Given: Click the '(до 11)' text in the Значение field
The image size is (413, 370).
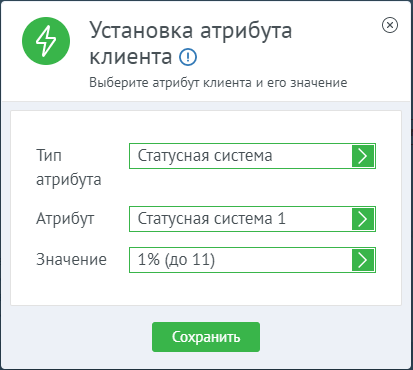Looking at the screenshot, I should click(190, 260).
